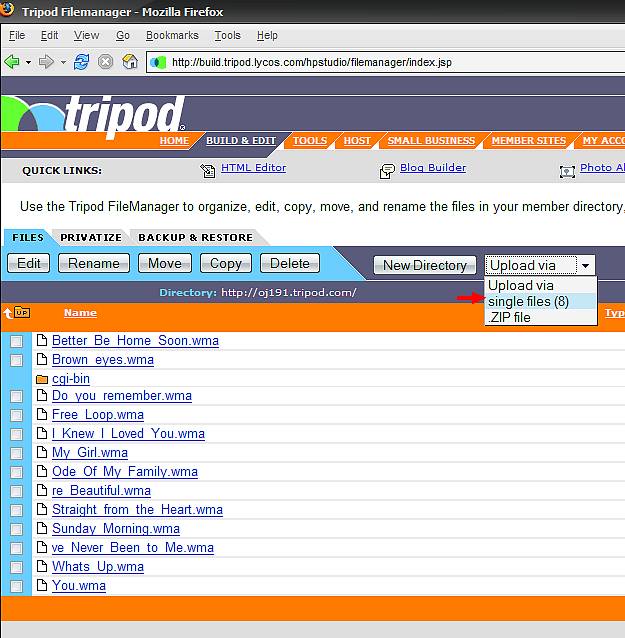Click the file manager Edit button

pos(28,263)
